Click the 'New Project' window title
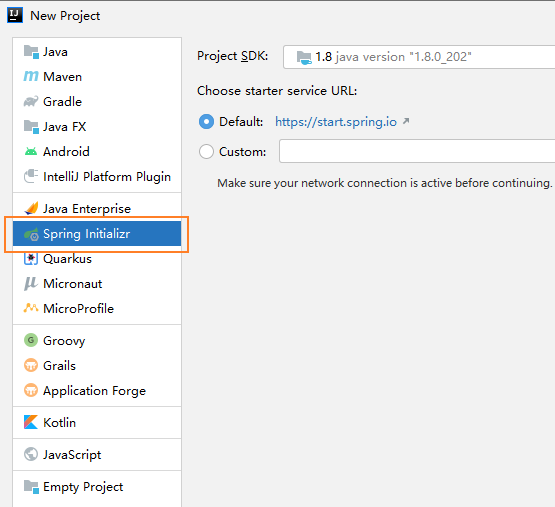The image size is (555, 507). pyautogui.click(x=65, y=16)
